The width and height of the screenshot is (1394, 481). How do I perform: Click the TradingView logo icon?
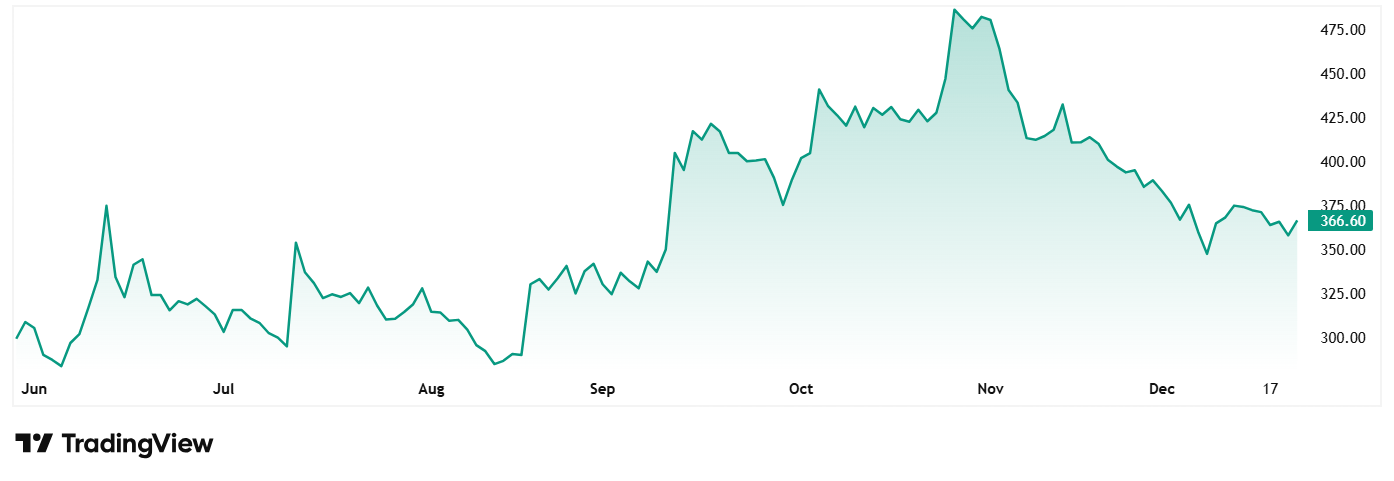tap(33, 443)
